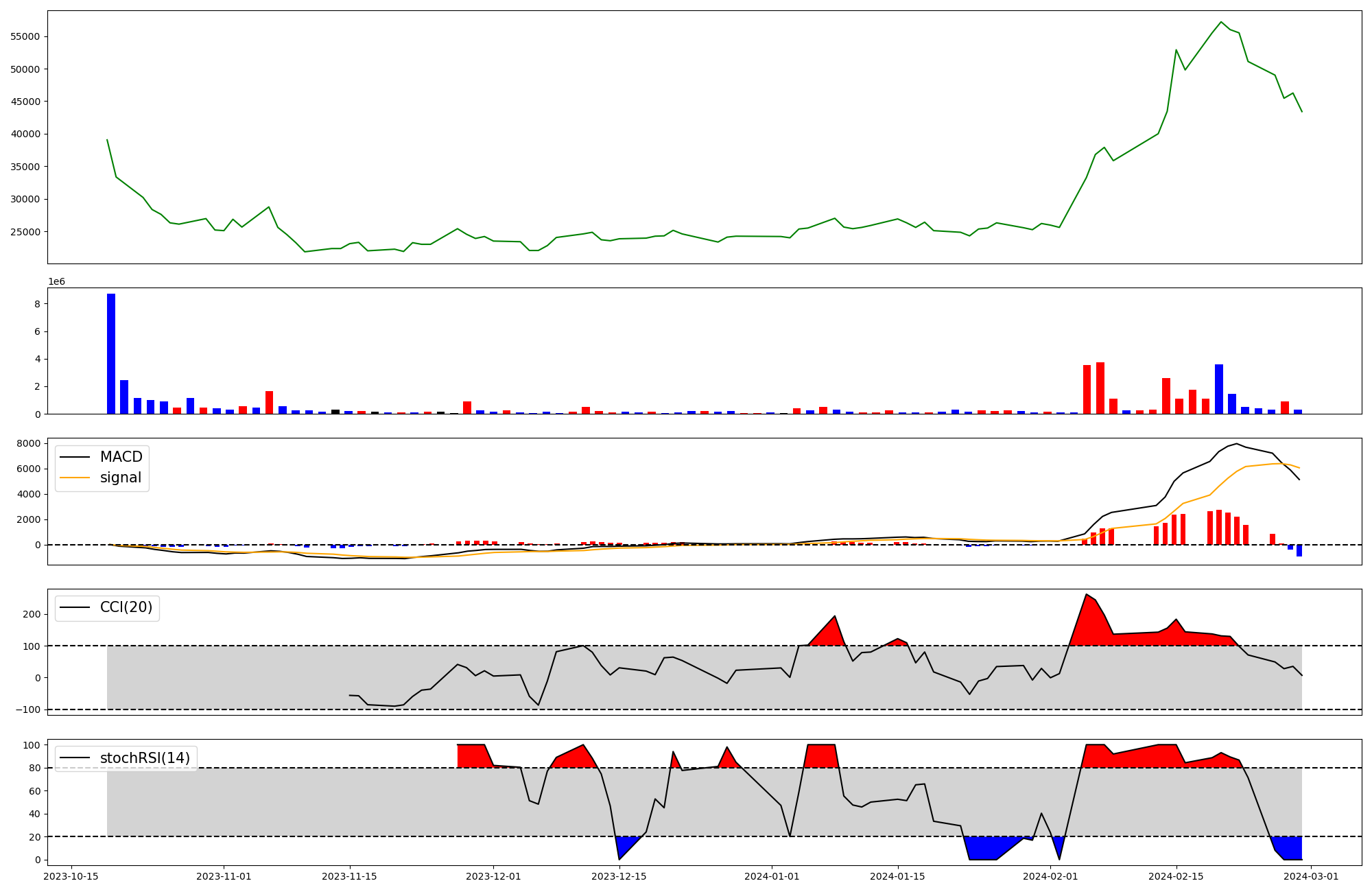Click the 2023-10-15 date label
Viewport: 1372px width, 892px height.
(72, 876)
